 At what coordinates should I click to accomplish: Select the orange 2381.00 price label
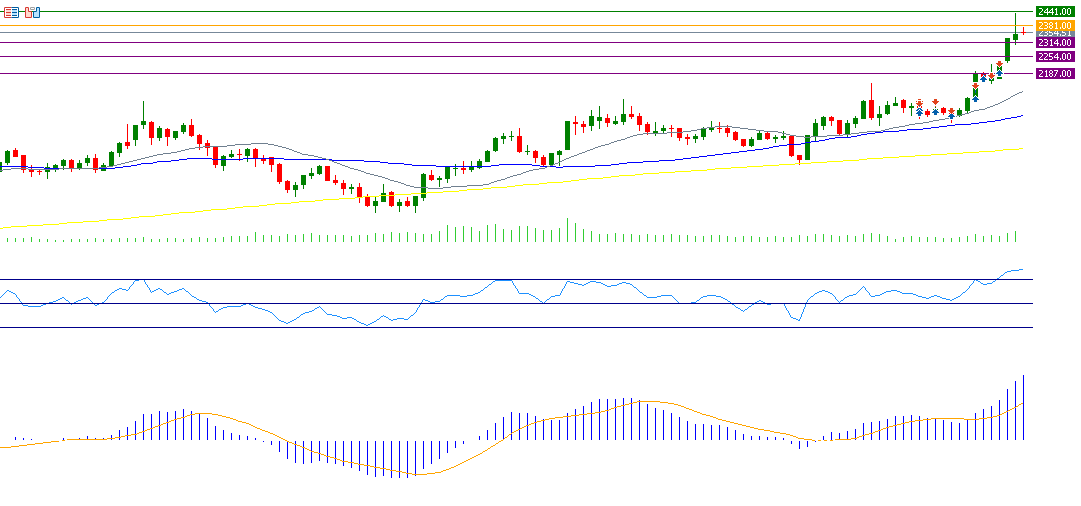[1055, 24]
